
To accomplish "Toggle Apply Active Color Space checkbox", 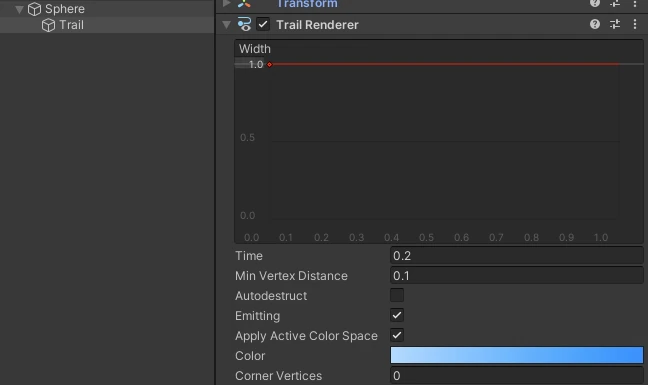I will tap(397, 335).
